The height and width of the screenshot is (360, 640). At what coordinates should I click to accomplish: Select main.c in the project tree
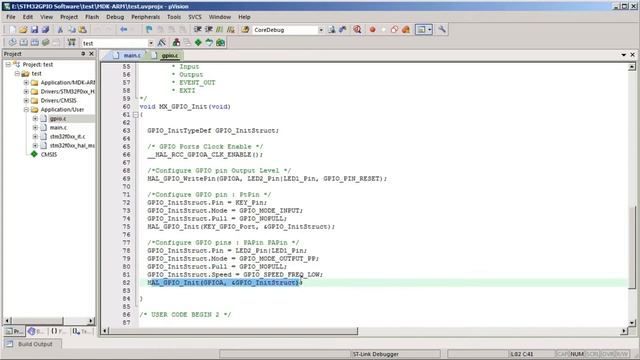pos(58,128)
